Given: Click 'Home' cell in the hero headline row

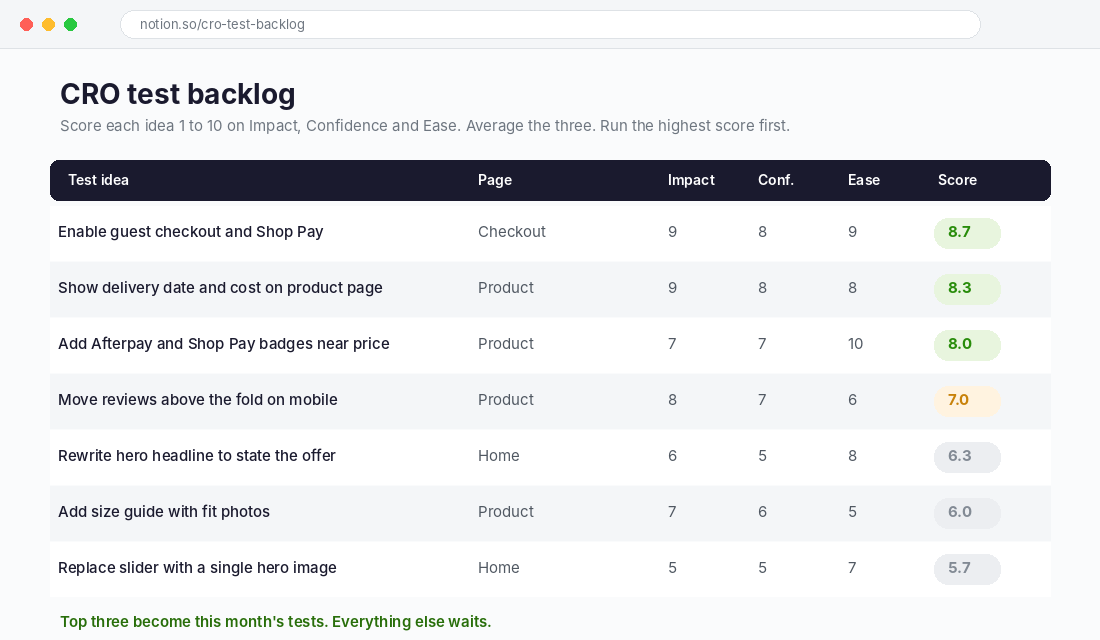Looking at the screenshot, I should (499, 456).
